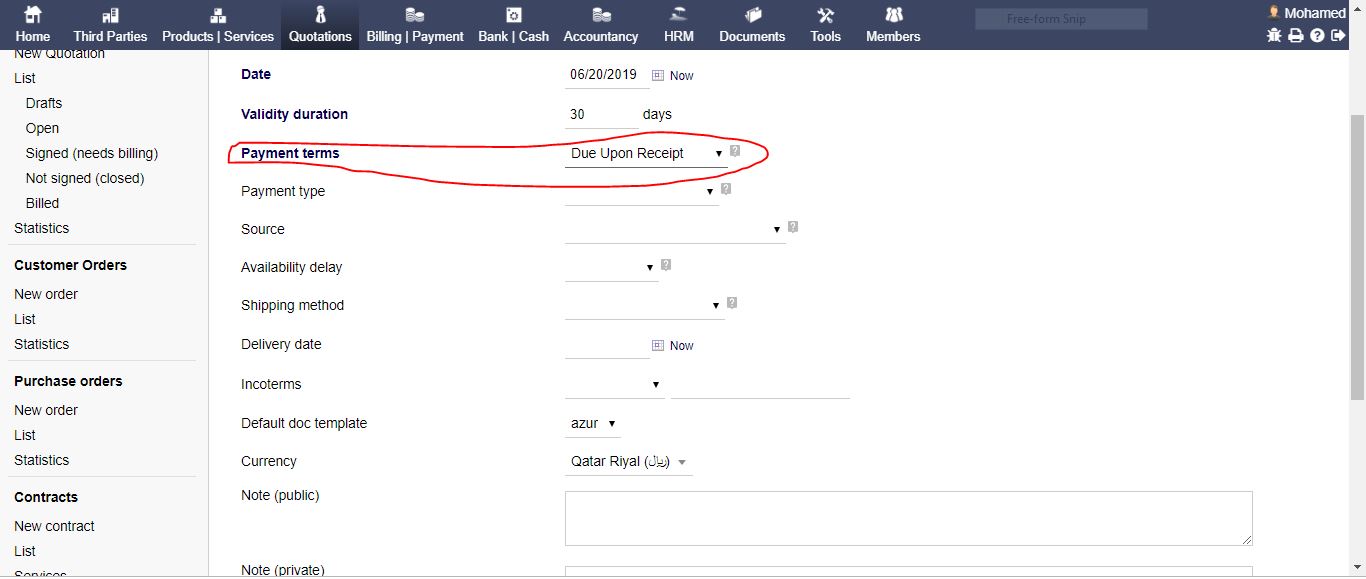Open the Accountancy module
1366x579 pixels.
[601, 25]
